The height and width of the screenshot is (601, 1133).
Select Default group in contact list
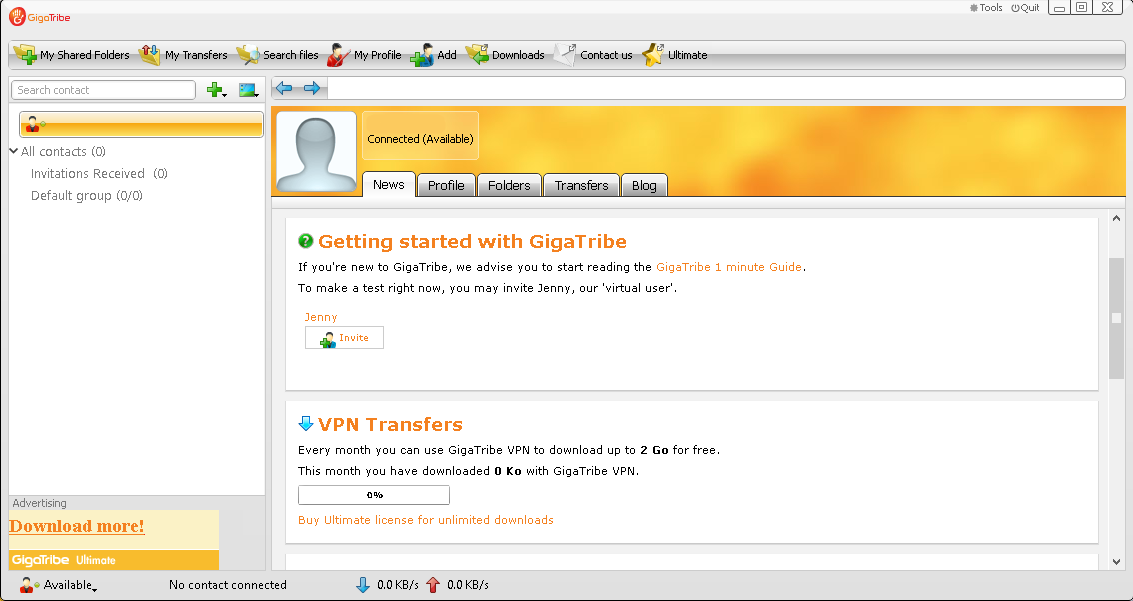coord(87,196)
